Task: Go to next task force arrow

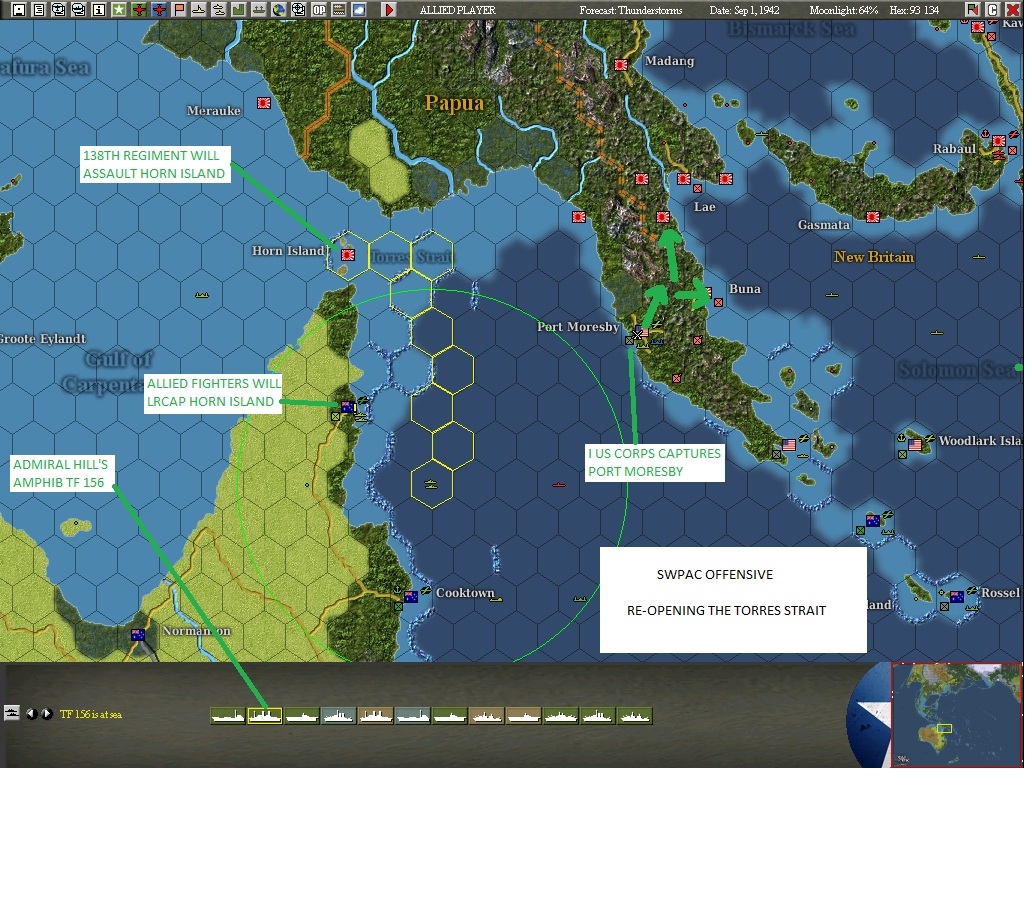Action: point(47,714)
